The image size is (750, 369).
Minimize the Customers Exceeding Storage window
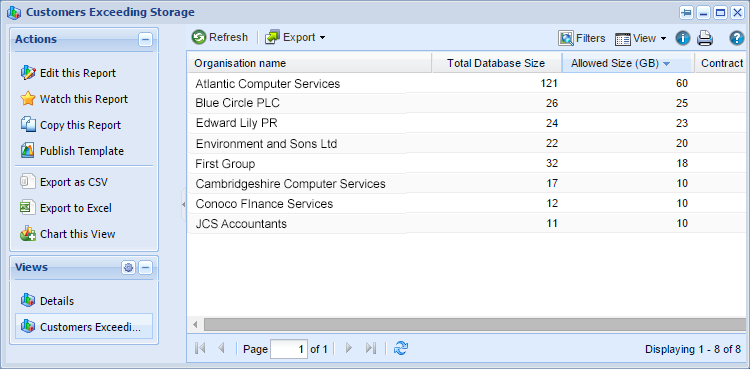[703, 13]
